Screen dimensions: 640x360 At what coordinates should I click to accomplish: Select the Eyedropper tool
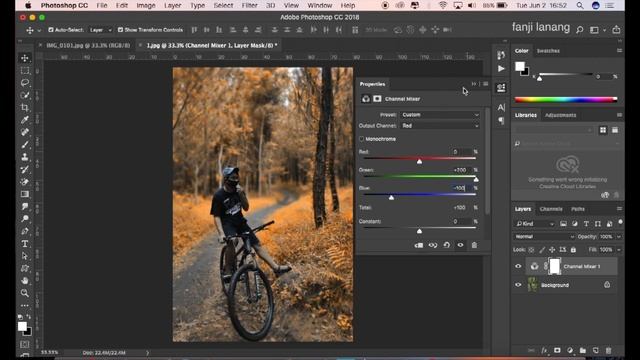pos(25,120)
